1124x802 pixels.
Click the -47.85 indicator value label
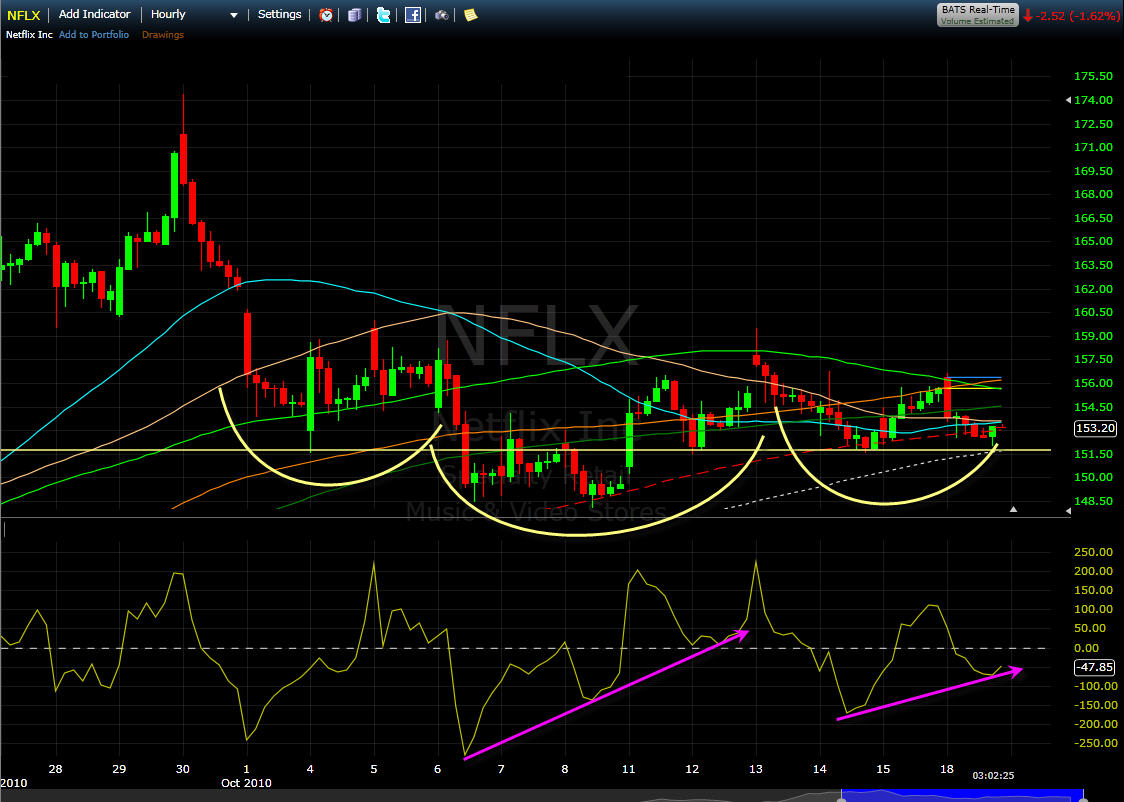pyautogui.click(x=1095, y=667)
